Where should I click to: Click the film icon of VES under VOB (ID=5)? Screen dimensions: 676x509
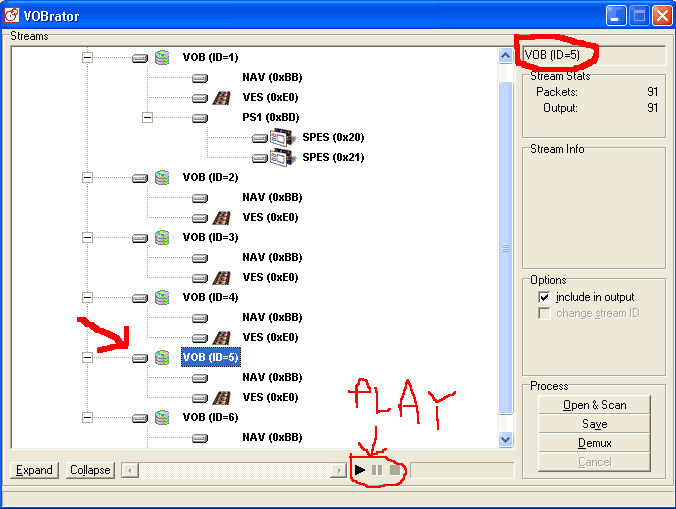click(x=222, y=397)
